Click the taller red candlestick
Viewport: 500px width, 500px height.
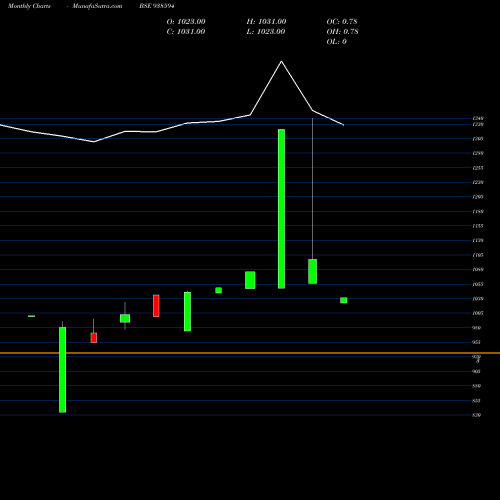click(x=156, y=306)
